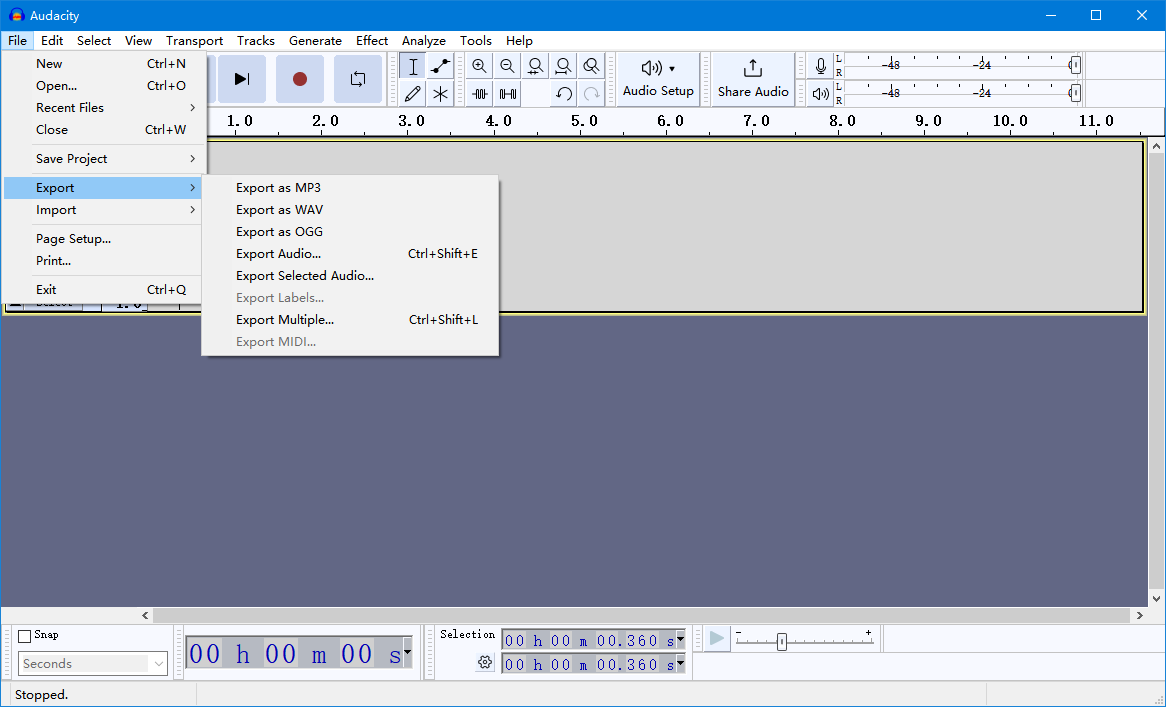Image resolution: width=1166 pixels, height=707 pixels.
Task: Click the Play-at-speed button
Action: 717,639
